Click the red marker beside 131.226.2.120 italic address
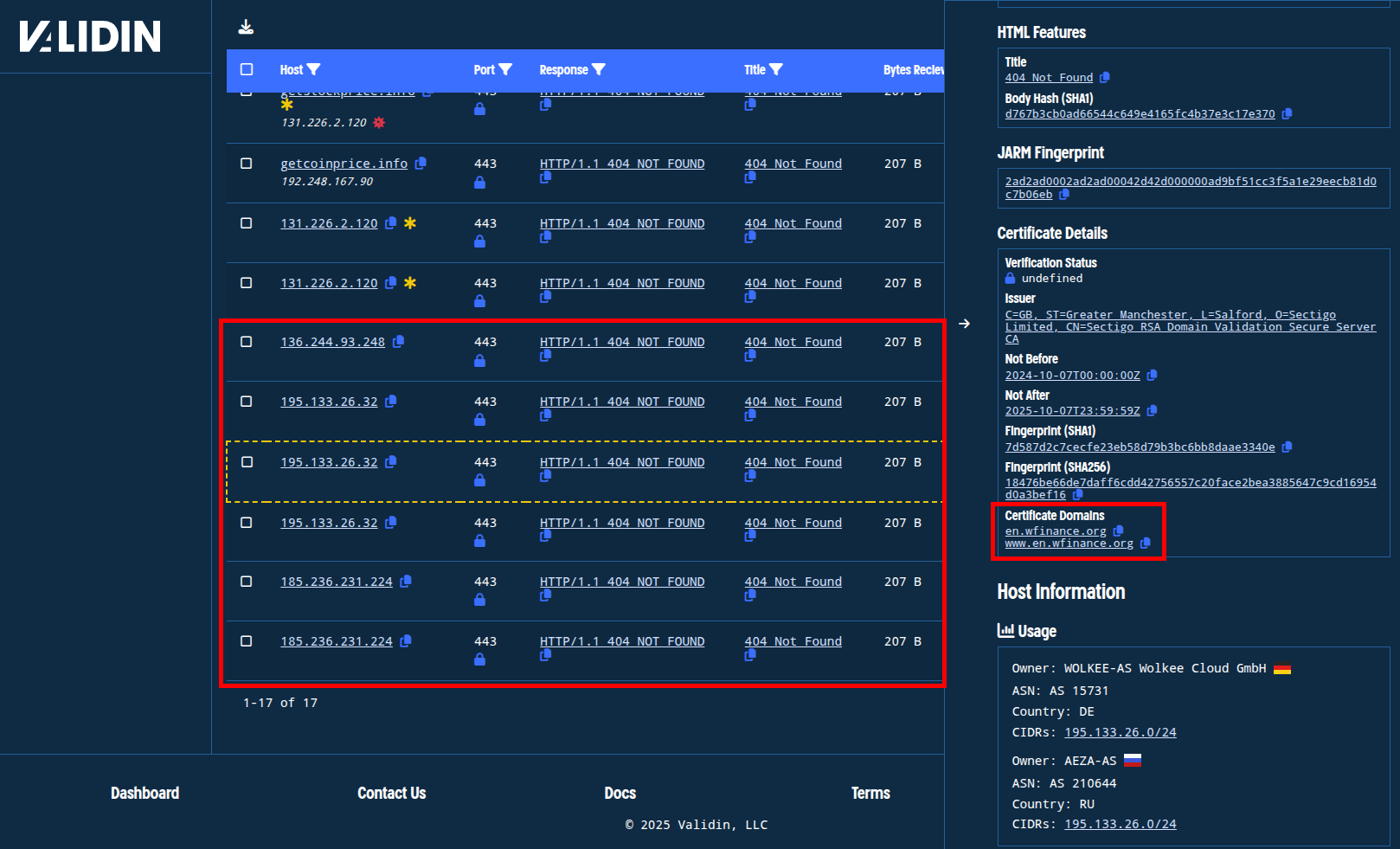Screen dimensions: 1400x849 coord(379,123)
